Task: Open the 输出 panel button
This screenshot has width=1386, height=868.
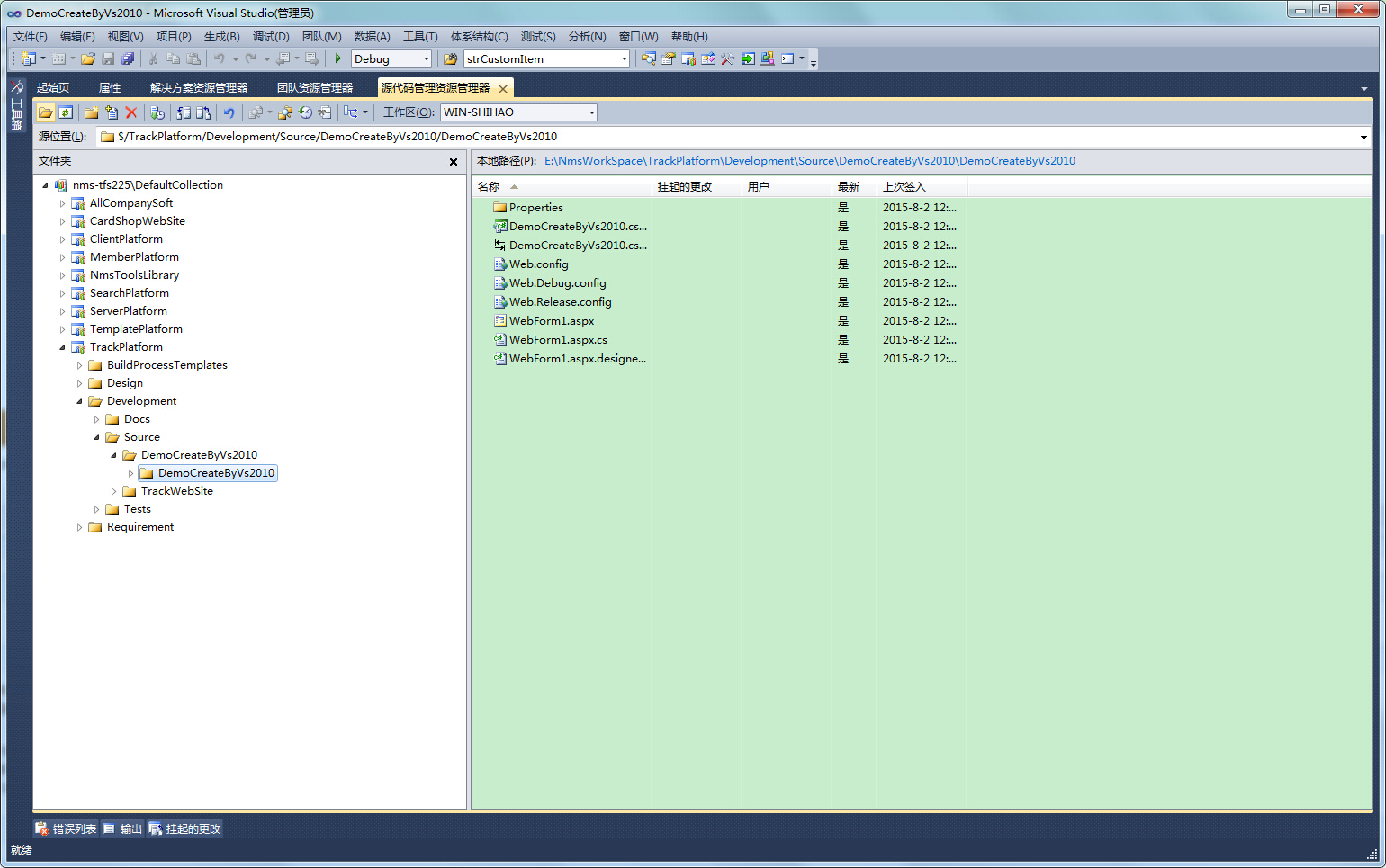Action: (122, 828)
